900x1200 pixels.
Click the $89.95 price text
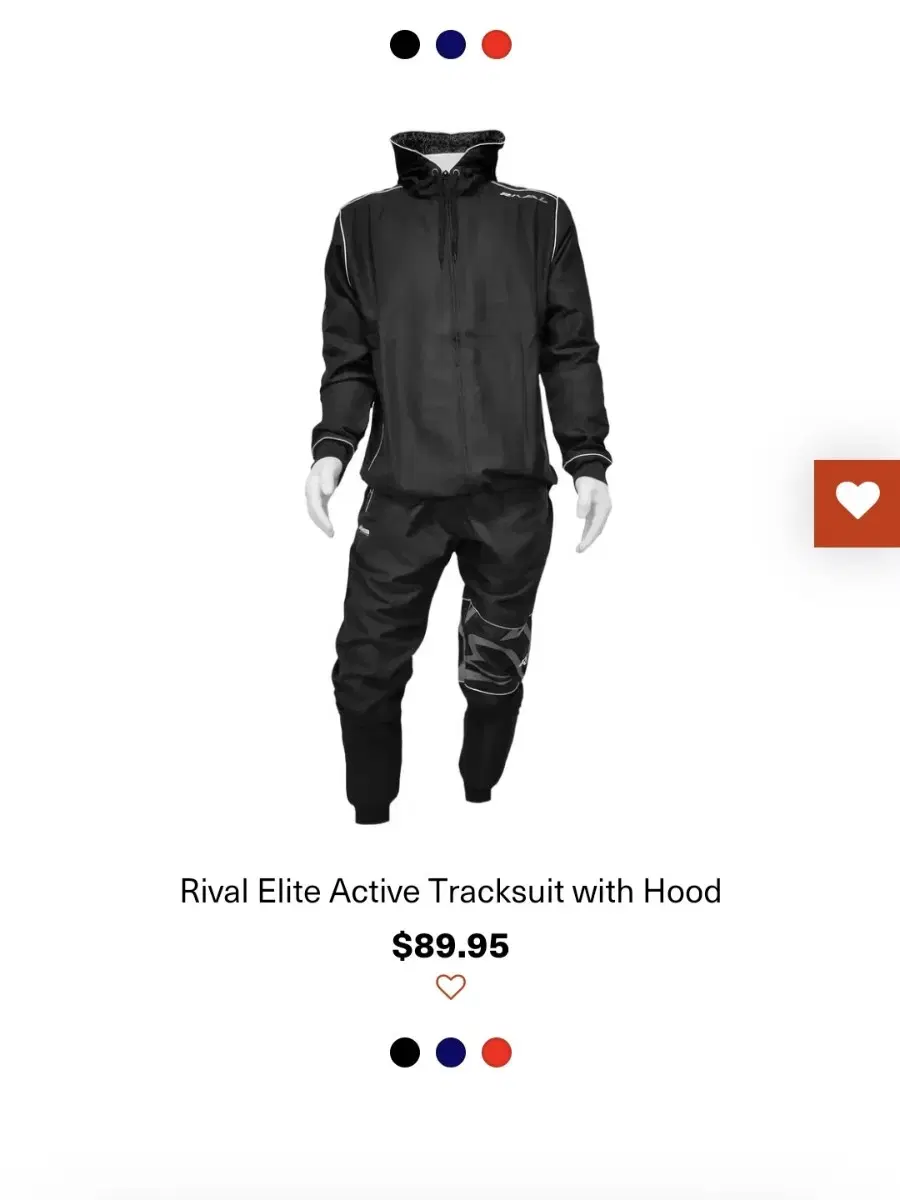[x=451, y=945]
